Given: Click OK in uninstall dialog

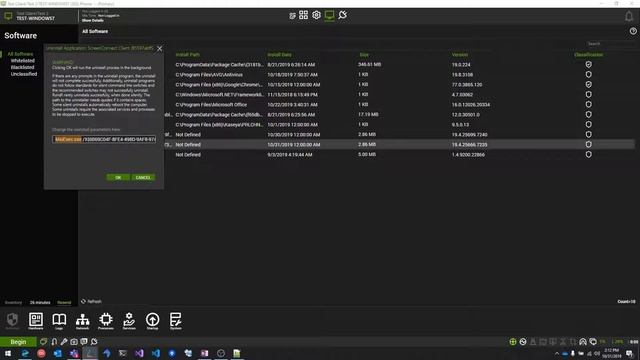Looking at the screenshot, I should (x=118, y=178).
